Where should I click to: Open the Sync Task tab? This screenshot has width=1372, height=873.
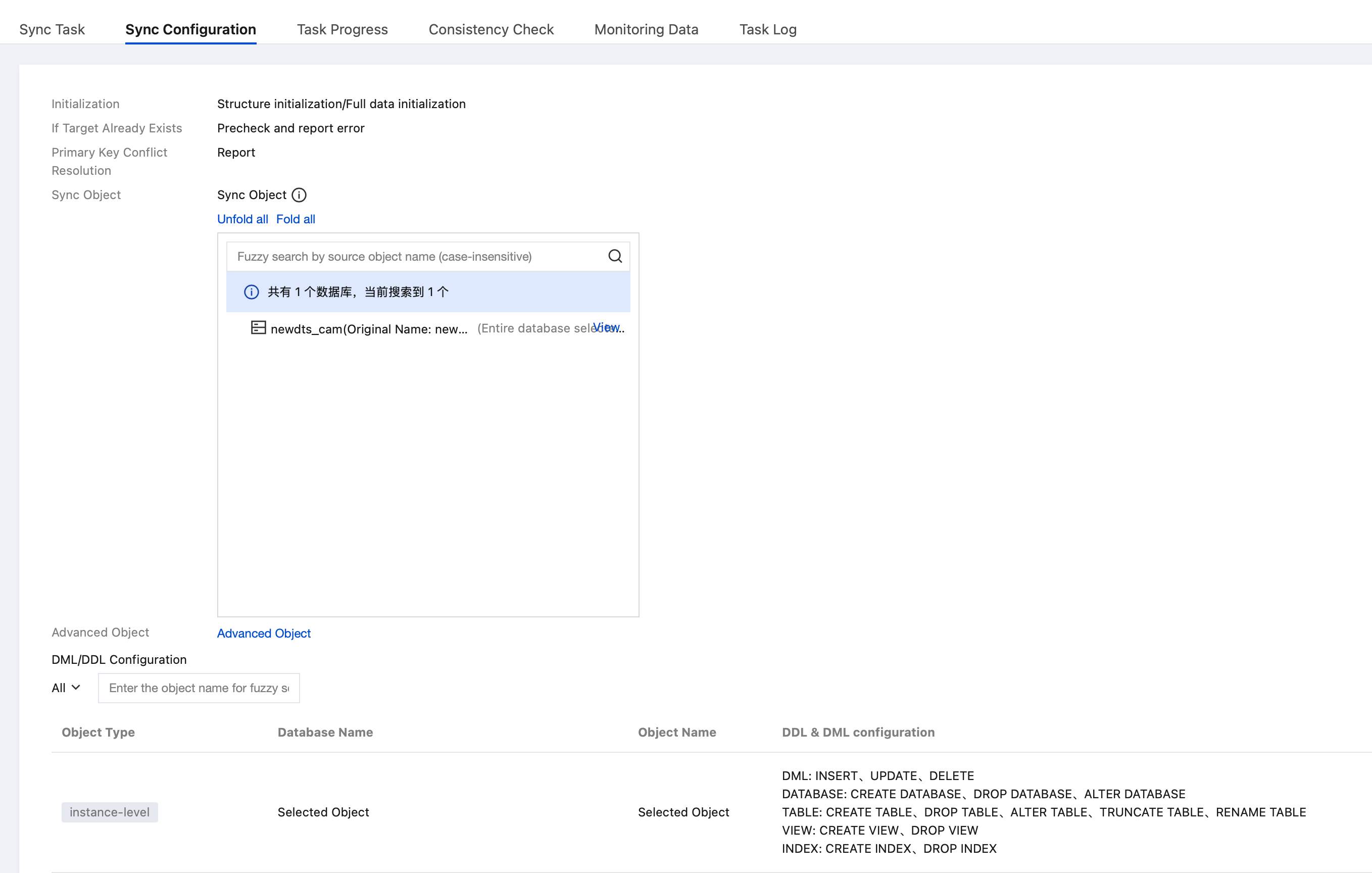click(x=52, y=30)
